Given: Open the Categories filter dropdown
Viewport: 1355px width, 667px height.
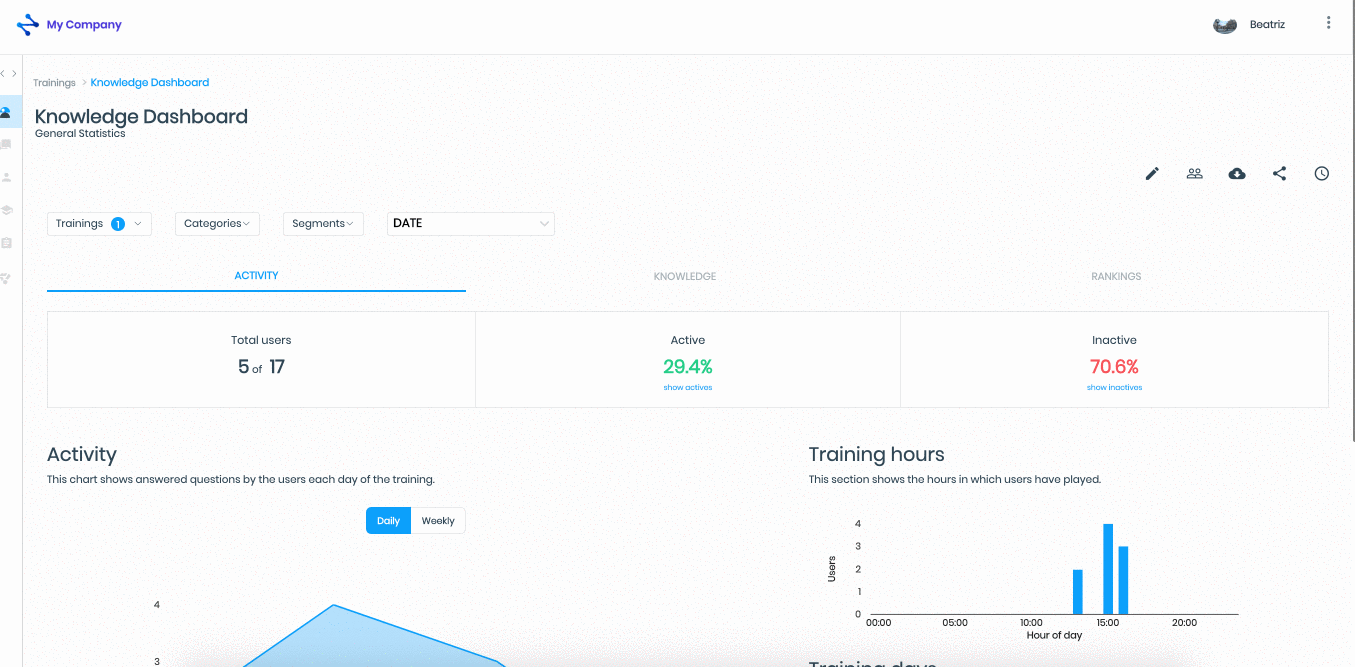Looking at the screenshot, I should pos(217,224).
